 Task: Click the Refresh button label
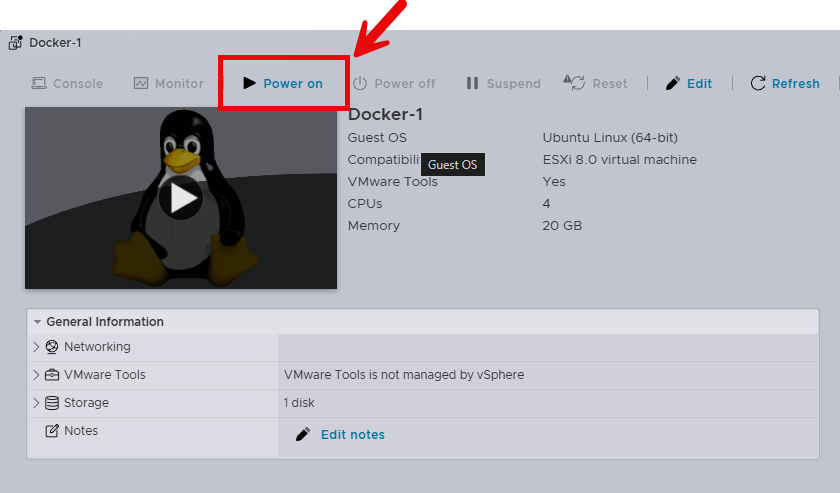(796, 84)
